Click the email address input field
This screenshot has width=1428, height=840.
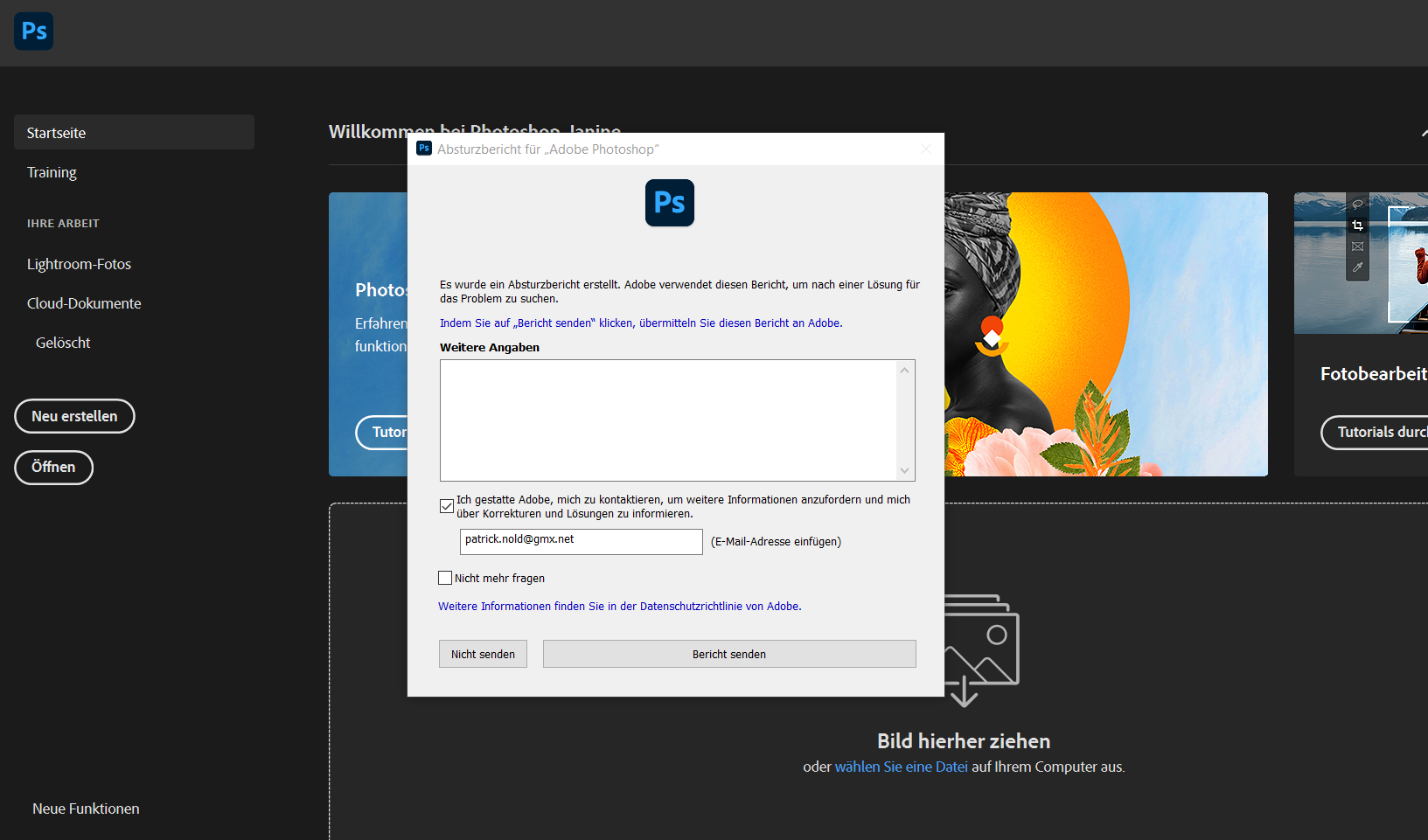click(x=581, y=541)
